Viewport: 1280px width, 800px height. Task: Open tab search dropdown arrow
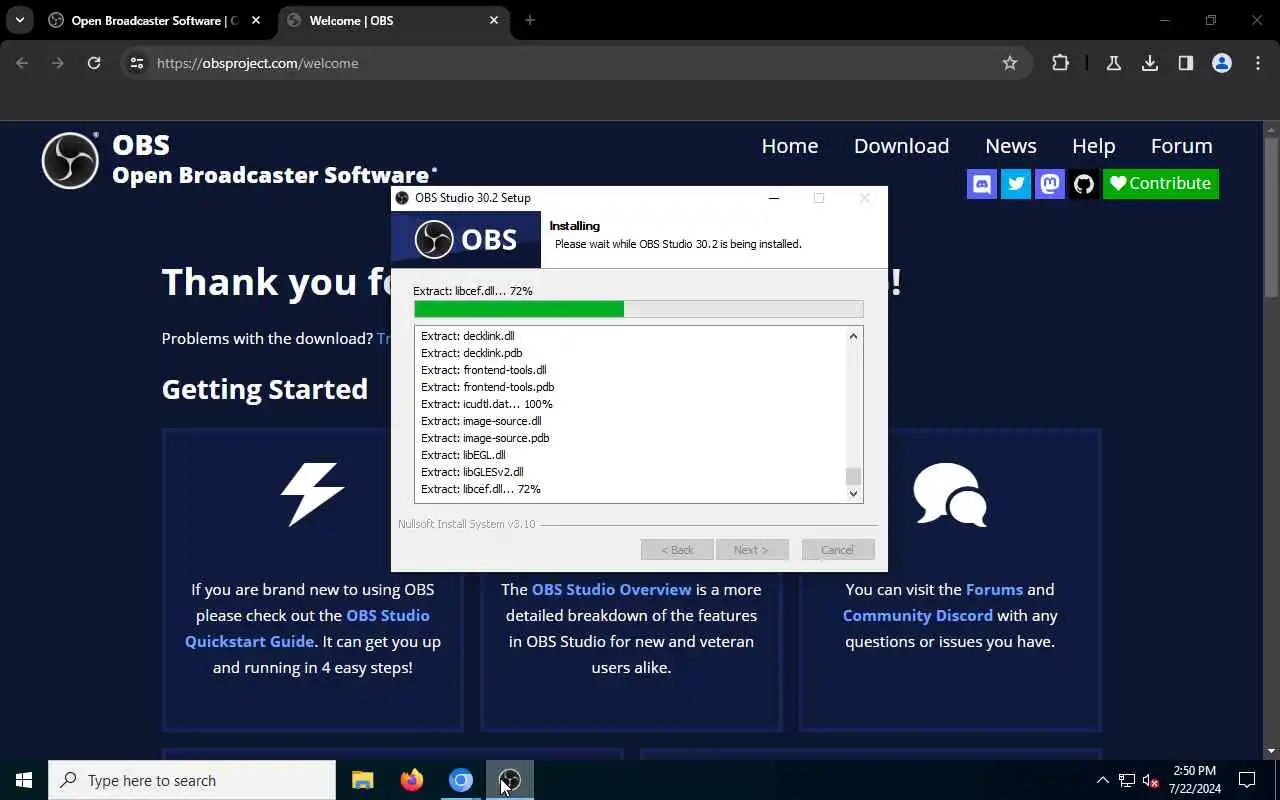click(x=19, y=20)
